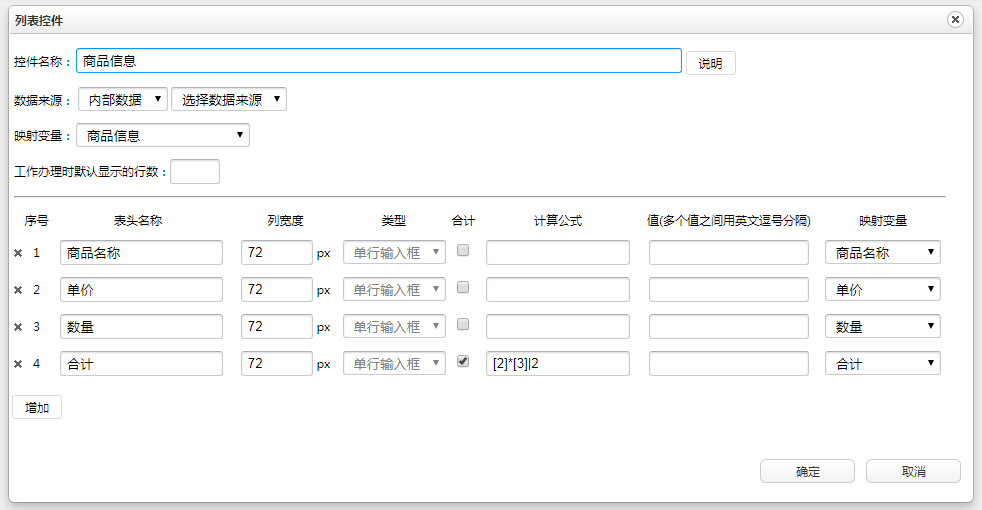Toggle the 合计 checkbox in 单价 row
Screen dimensions: 982x510
[463, 288]
